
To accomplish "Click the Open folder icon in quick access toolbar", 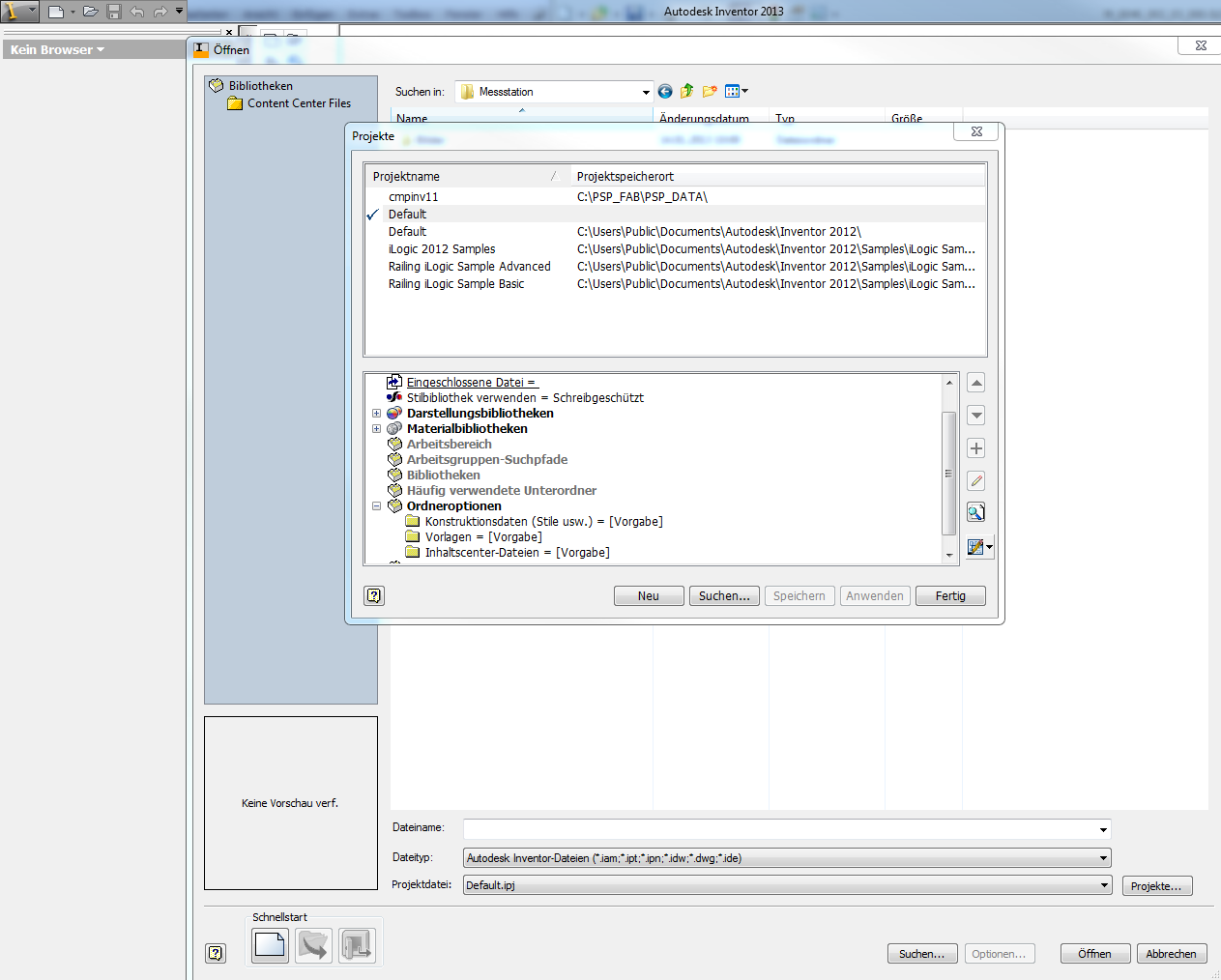I will coord(90,12).
